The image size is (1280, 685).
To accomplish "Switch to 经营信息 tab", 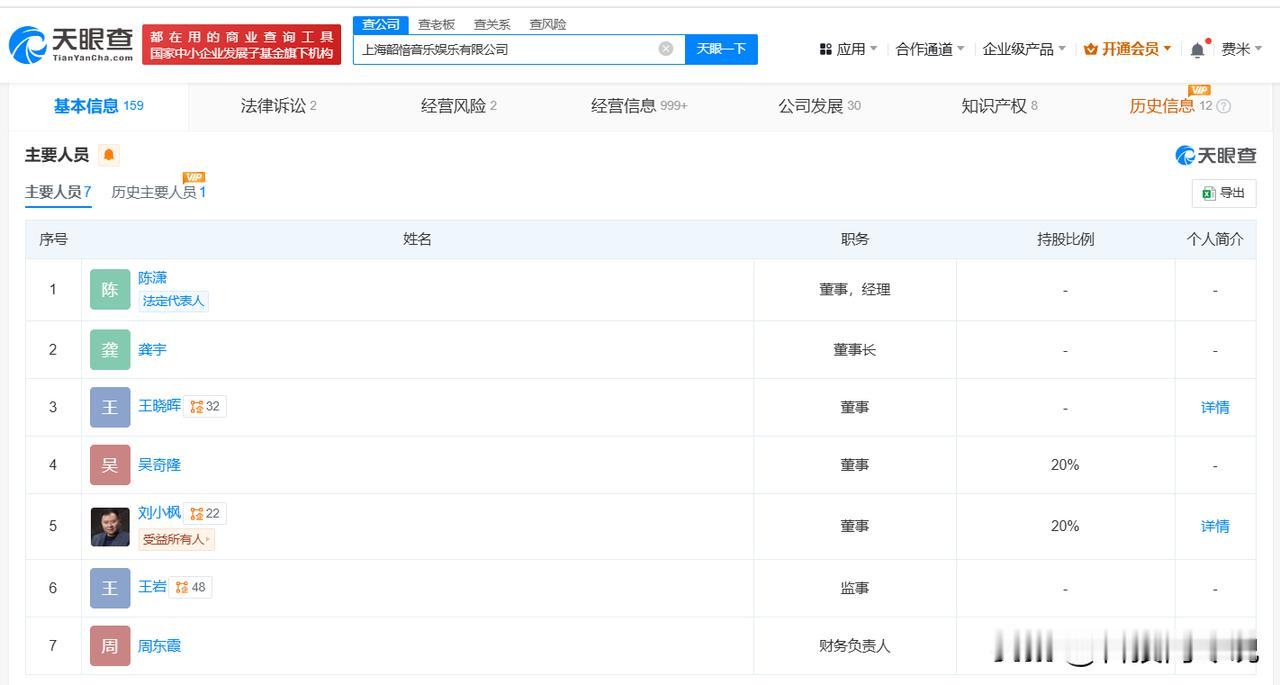I will pos(639,106).
